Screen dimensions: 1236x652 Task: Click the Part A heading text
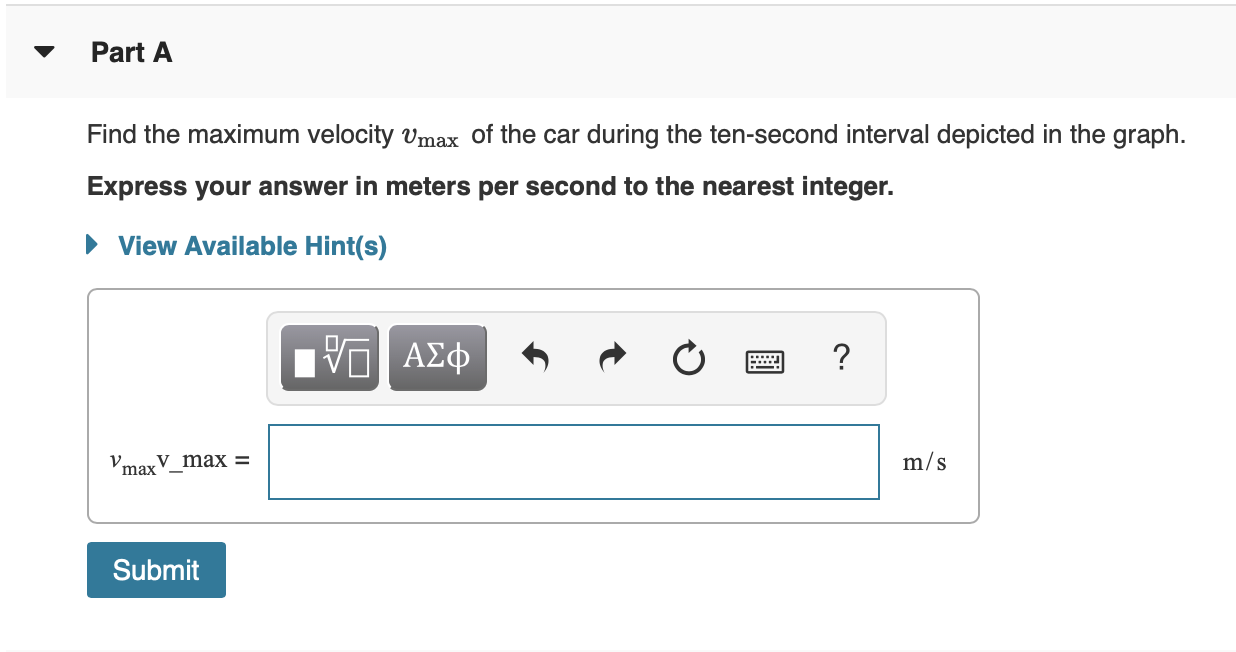(131, 52)
